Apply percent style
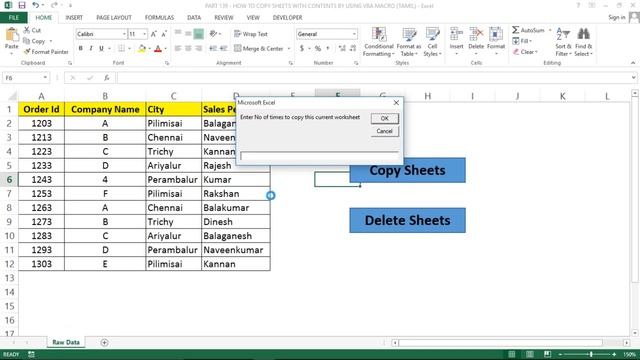640x360 pixels. click(318, 49)
